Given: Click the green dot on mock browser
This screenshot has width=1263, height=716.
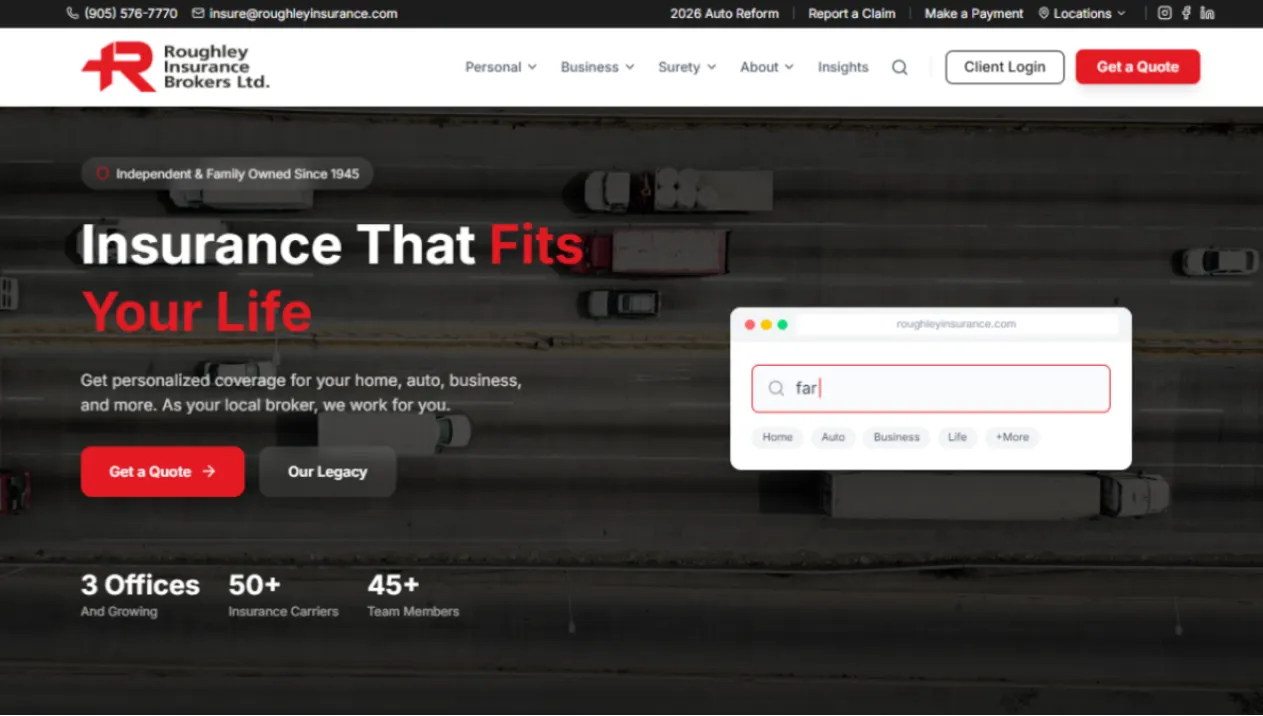Looking at the screenshot, I should [782, 325].
